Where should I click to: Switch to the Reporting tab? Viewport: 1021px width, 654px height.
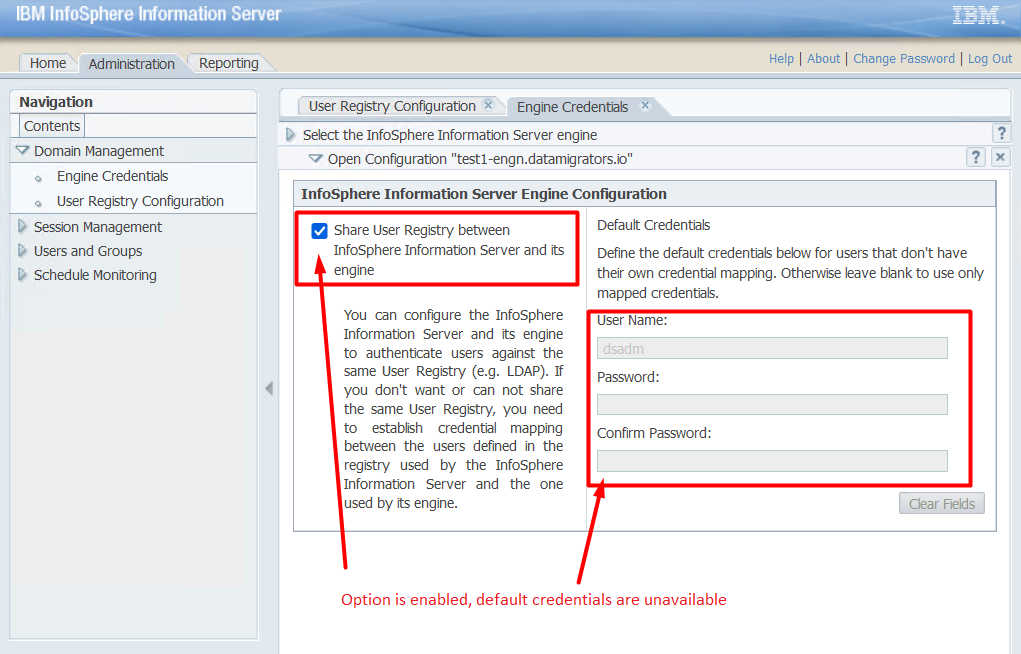[x=228, y=63]
